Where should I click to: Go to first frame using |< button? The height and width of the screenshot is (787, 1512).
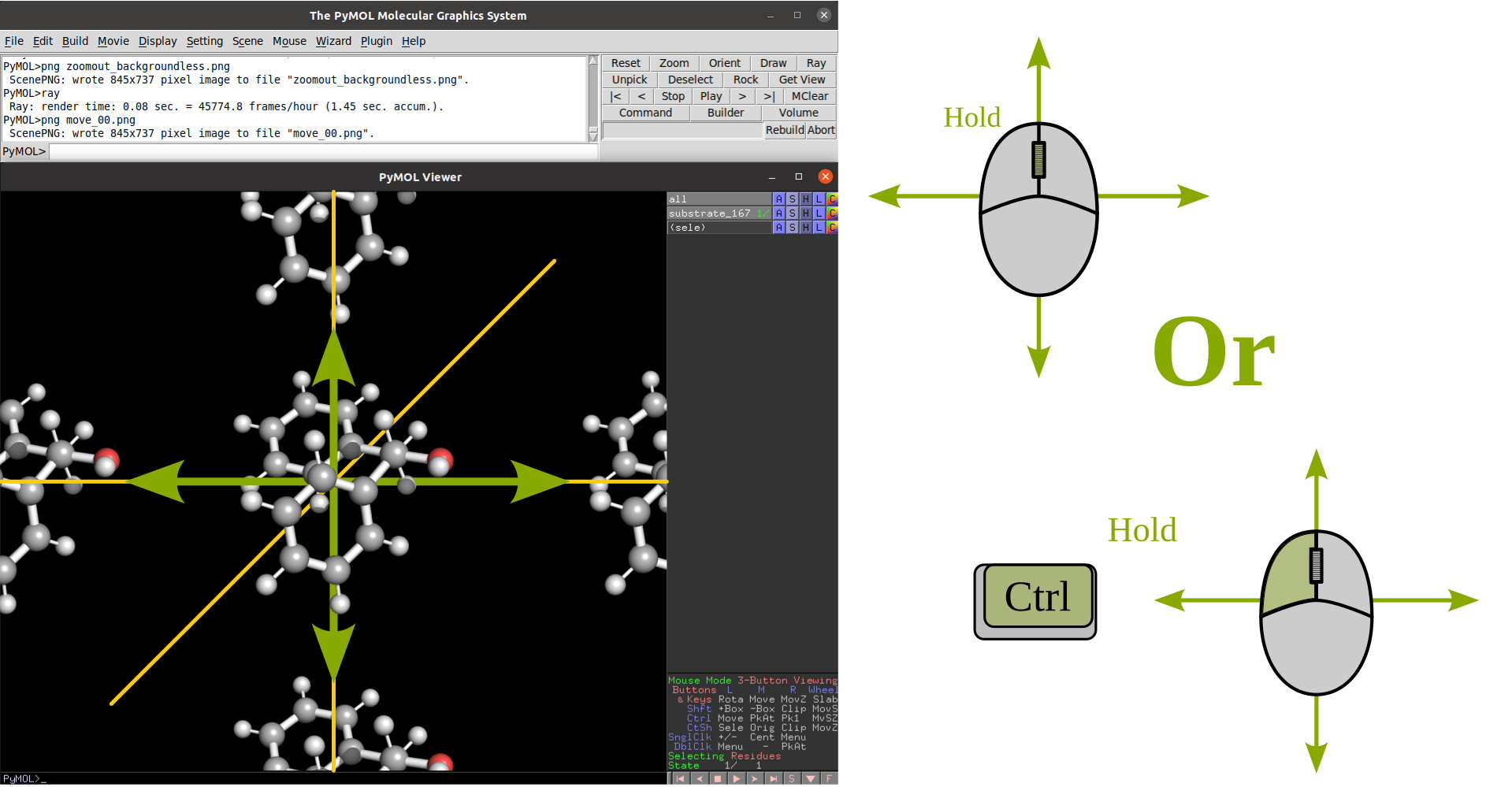615,96
